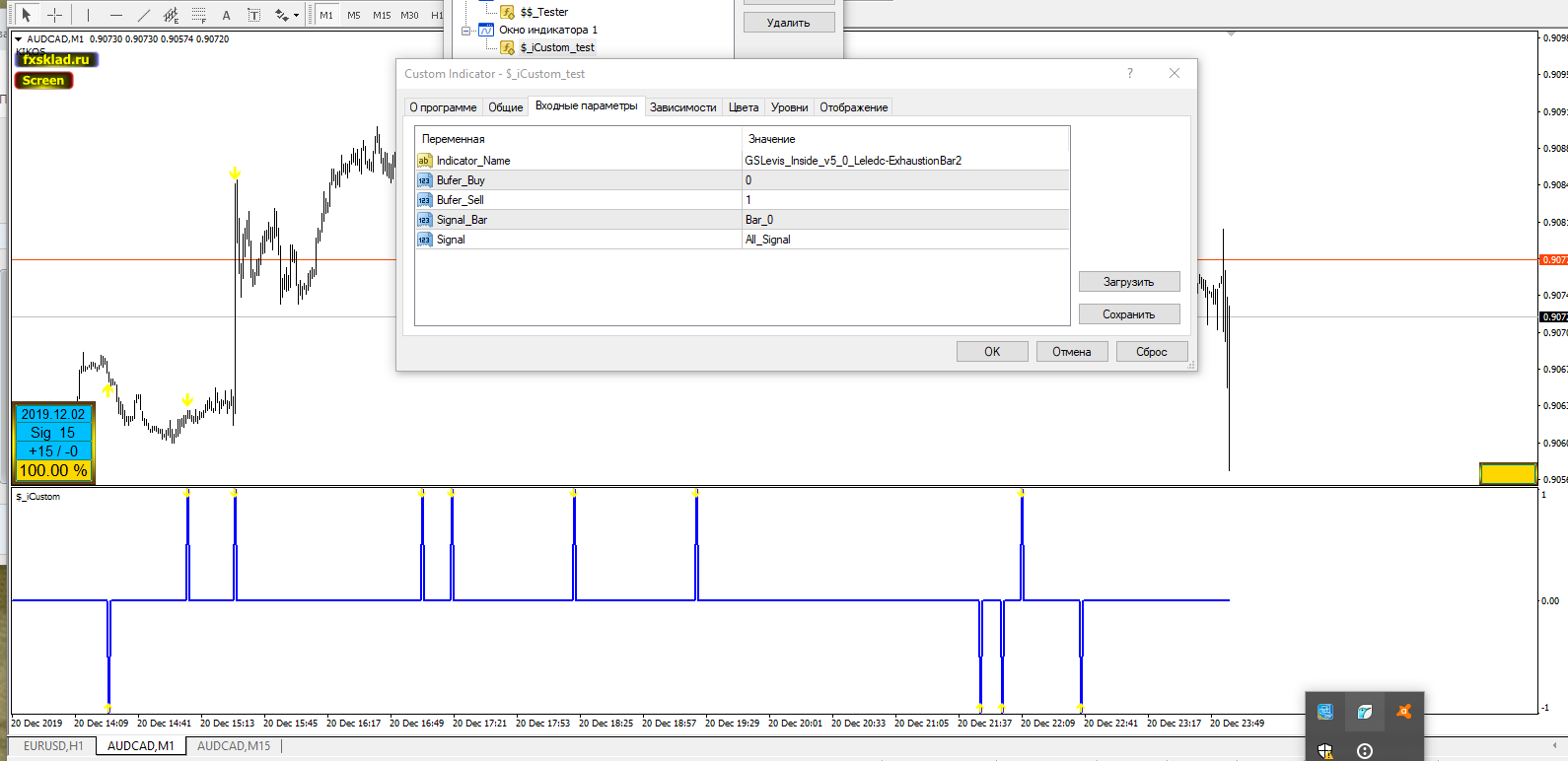Screen dimensions: 1568x761
Task: Pick the text label tool
Action: point(253,15)
